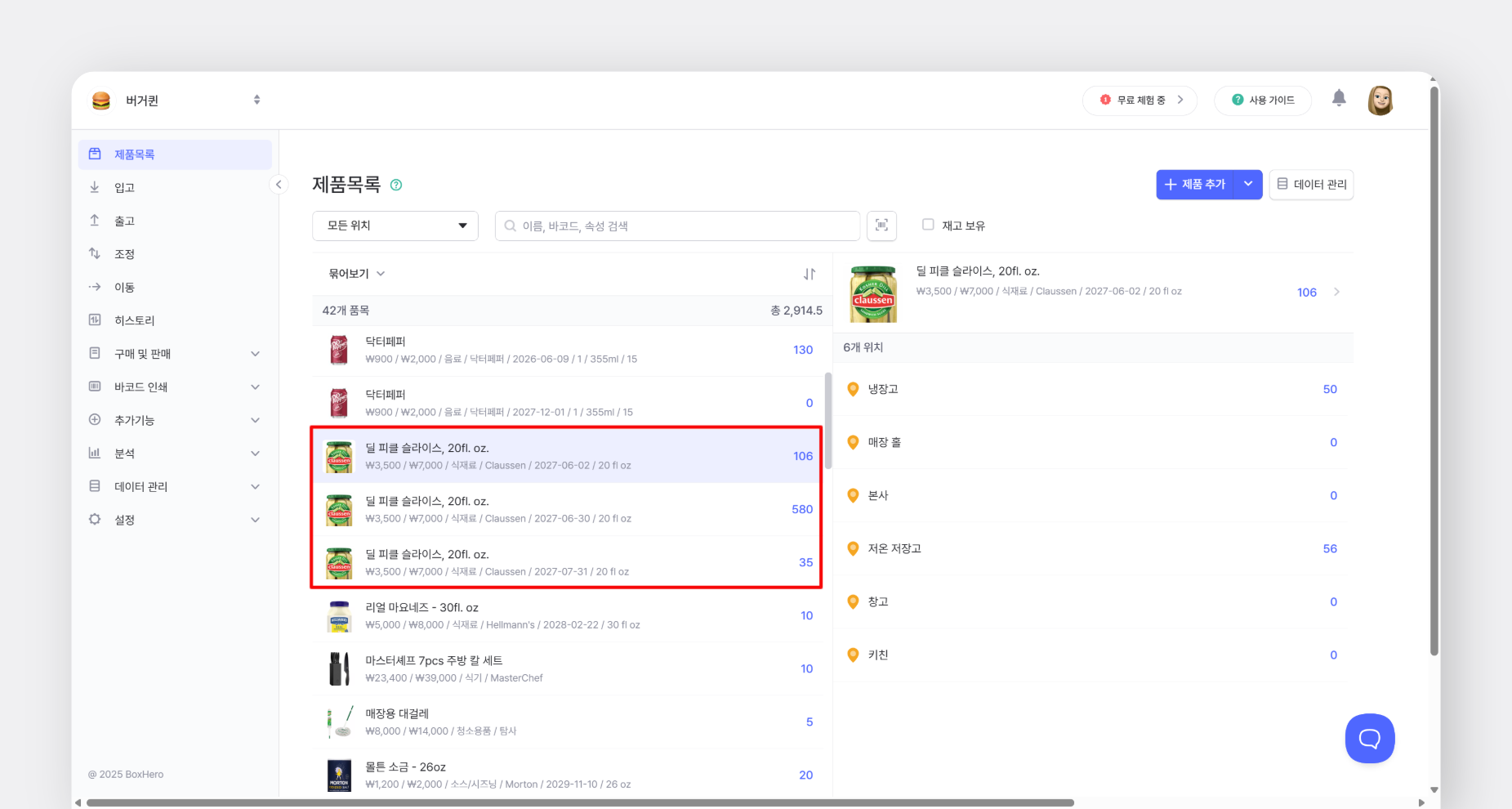Click the 데이터 관리 button
1512x809 pixels.
point(1311,185)
